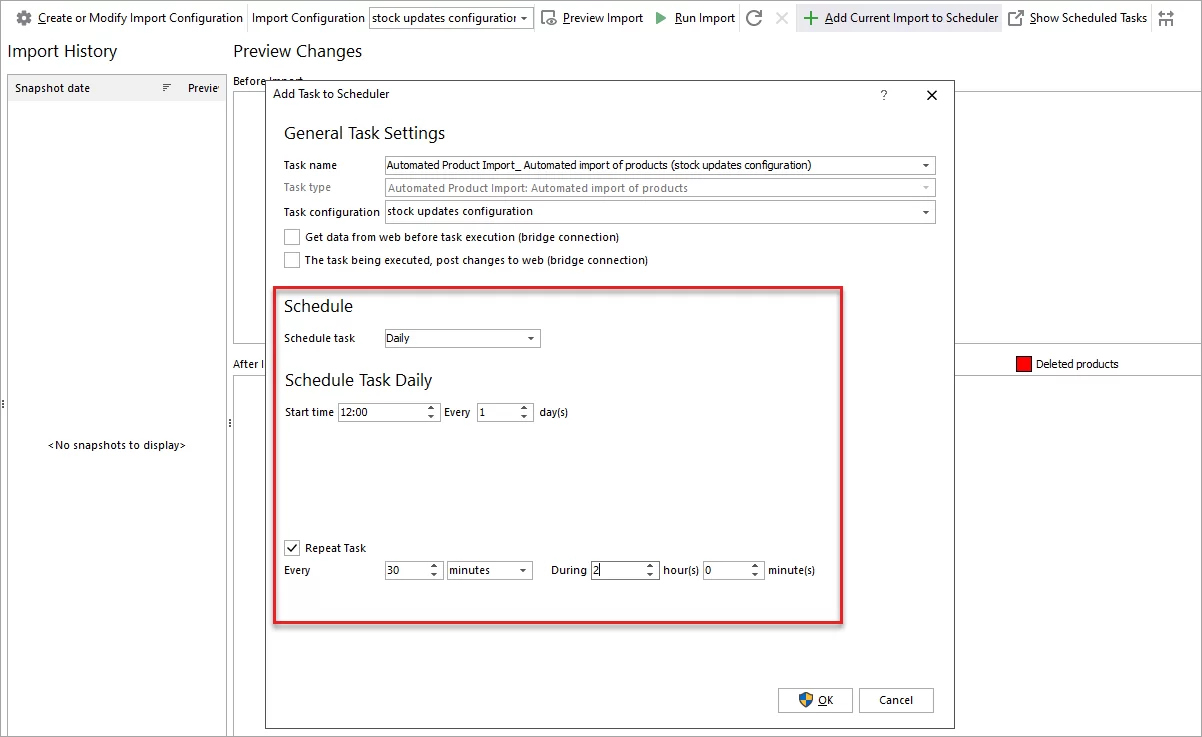
Task: Click the sort icon beside Snapshot date header
Action: 166,88
